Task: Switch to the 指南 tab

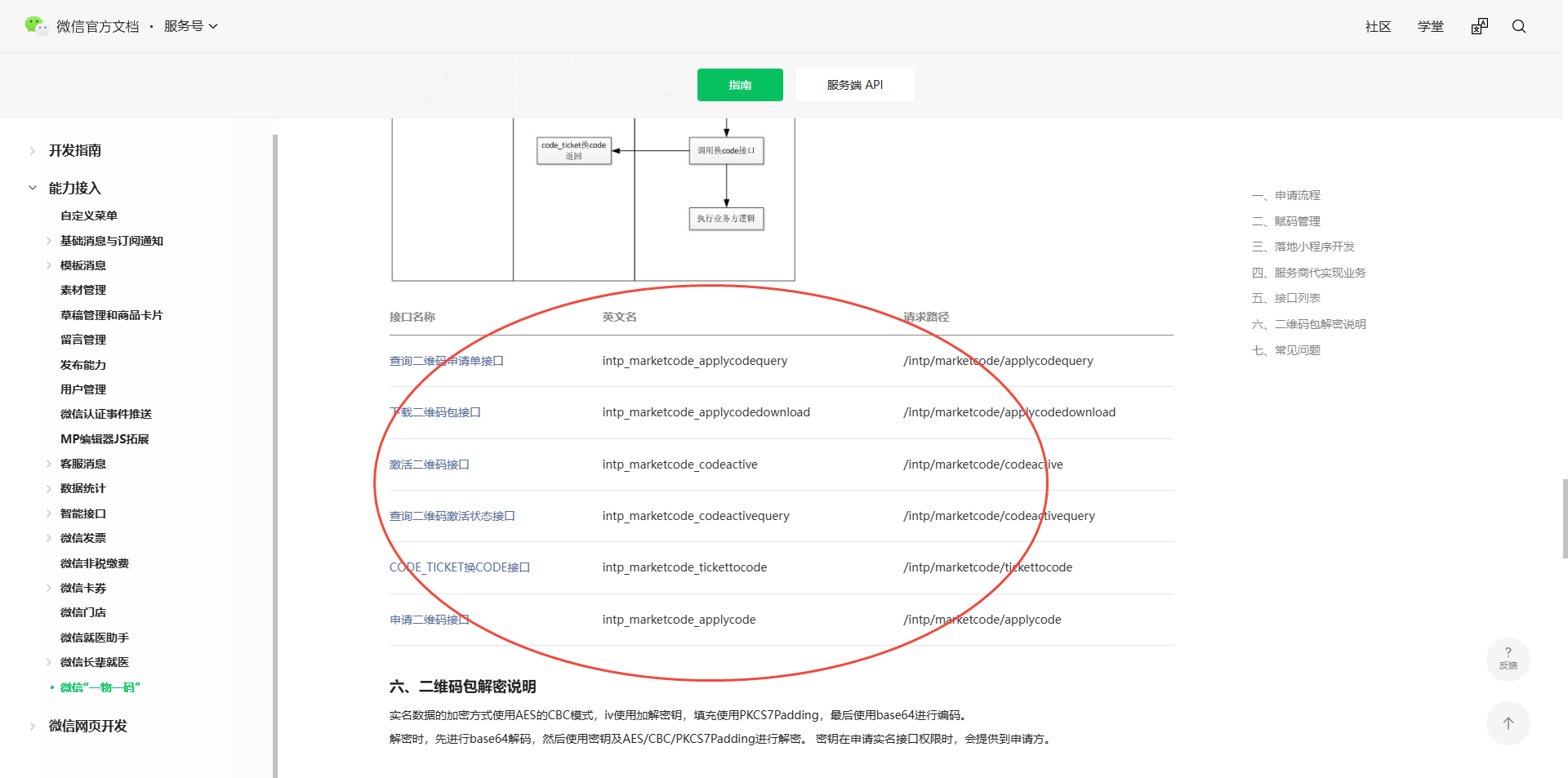Action: [740, 85]
